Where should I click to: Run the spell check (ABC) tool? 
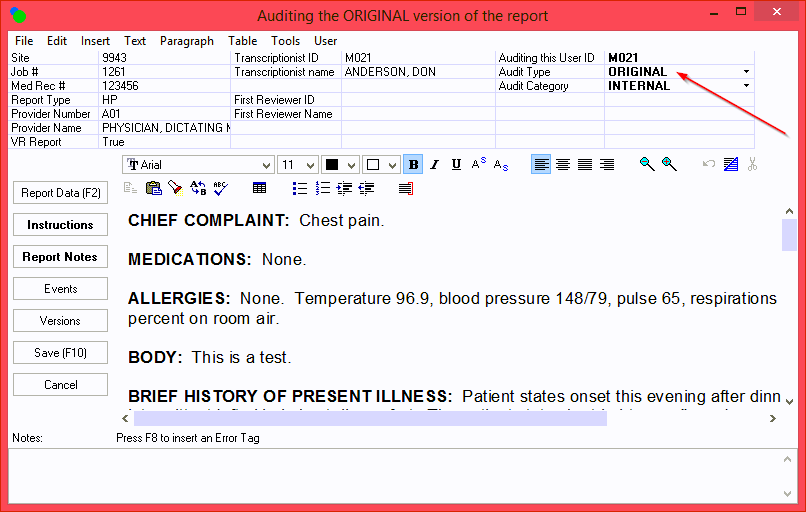click(x=220, y=188)
